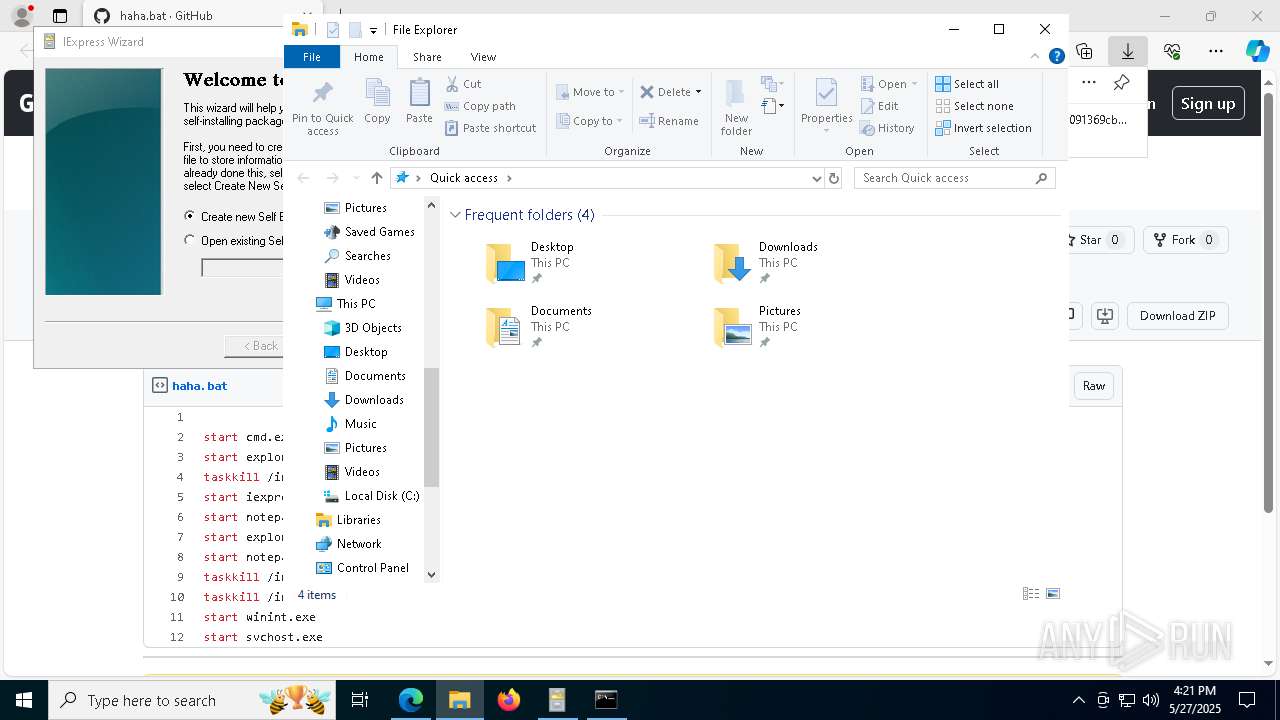This screenshot has width=1280, height=720.
Task: Expand the address bar history dropdown
Action: [x=817, y=178]
